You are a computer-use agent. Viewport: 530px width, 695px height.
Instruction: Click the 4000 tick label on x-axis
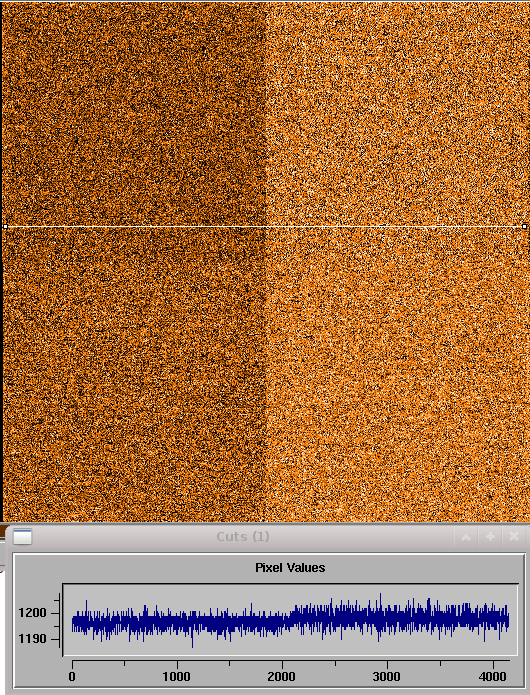tap(492, 676)
